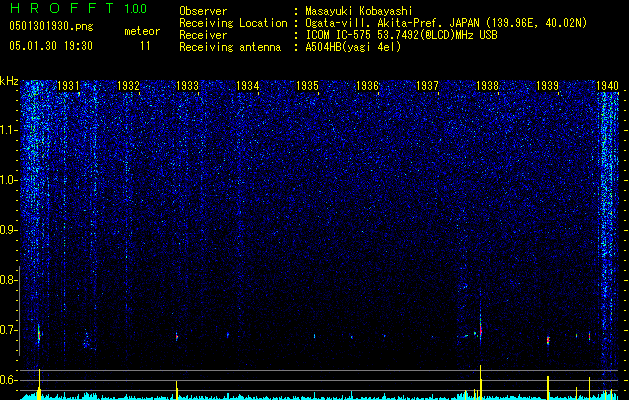Click the A504HB(yagi 4el) antenna text
The height and width of the screenshot is (400, 629).
(353, 47)
